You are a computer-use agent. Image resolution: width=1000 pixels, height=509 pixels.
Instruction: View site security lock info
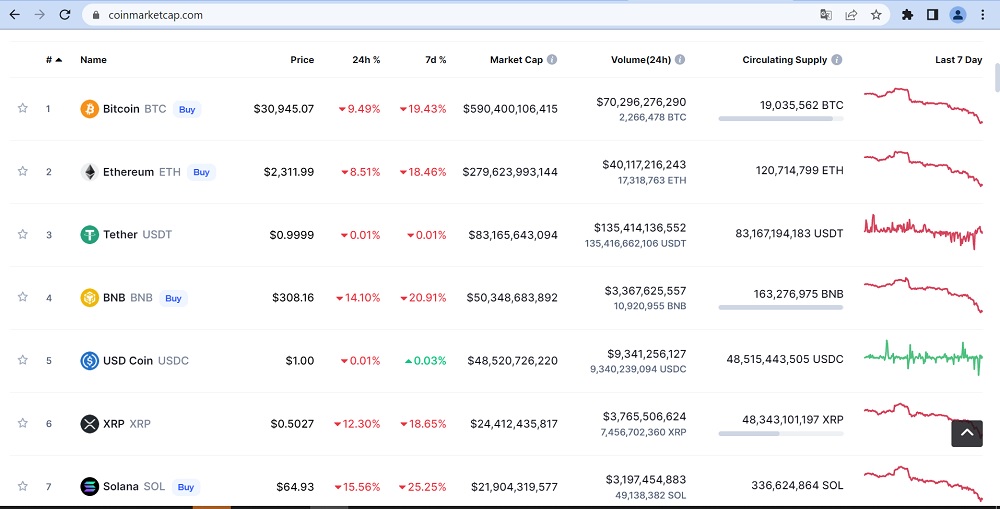click(96, 15)
